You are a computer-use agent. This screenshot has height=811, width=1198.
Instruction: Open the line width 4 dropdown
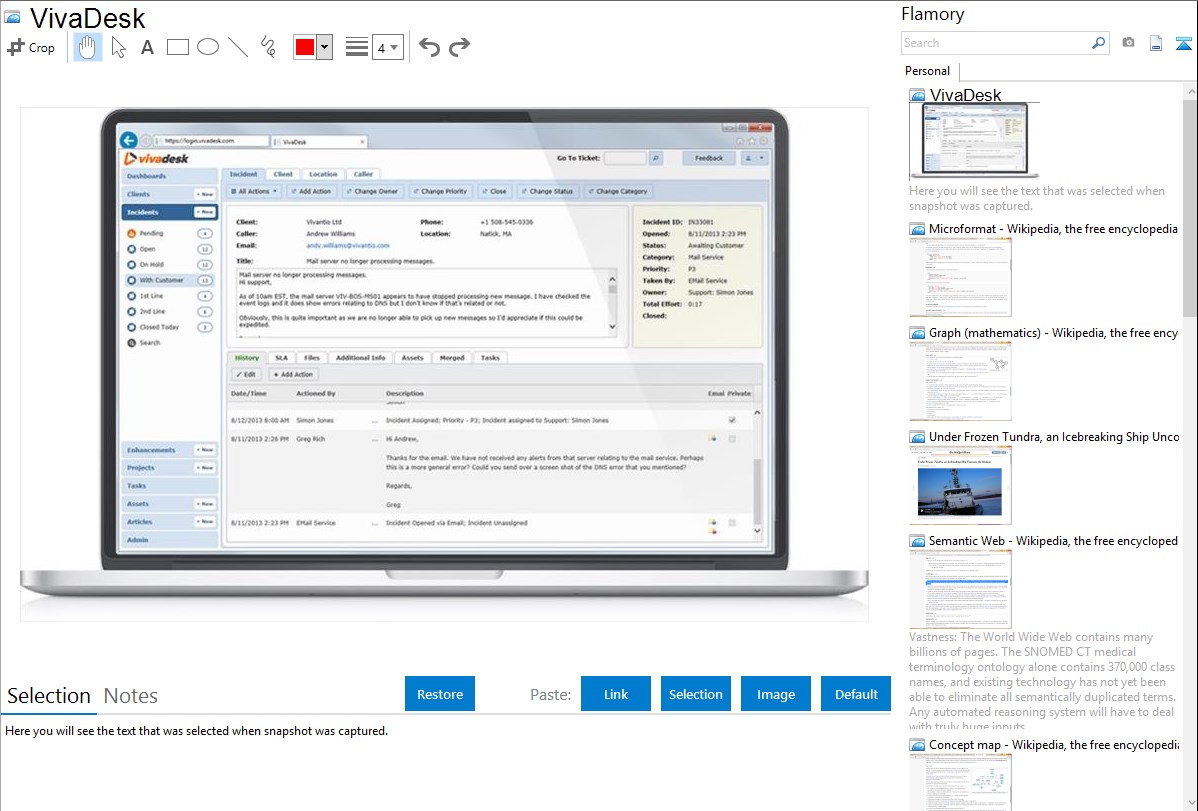point(387,48)
